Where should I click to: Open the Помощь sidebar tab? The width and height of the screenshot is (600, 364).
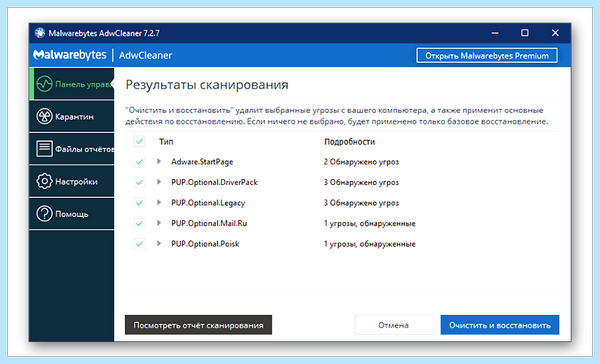coord(72,214)
